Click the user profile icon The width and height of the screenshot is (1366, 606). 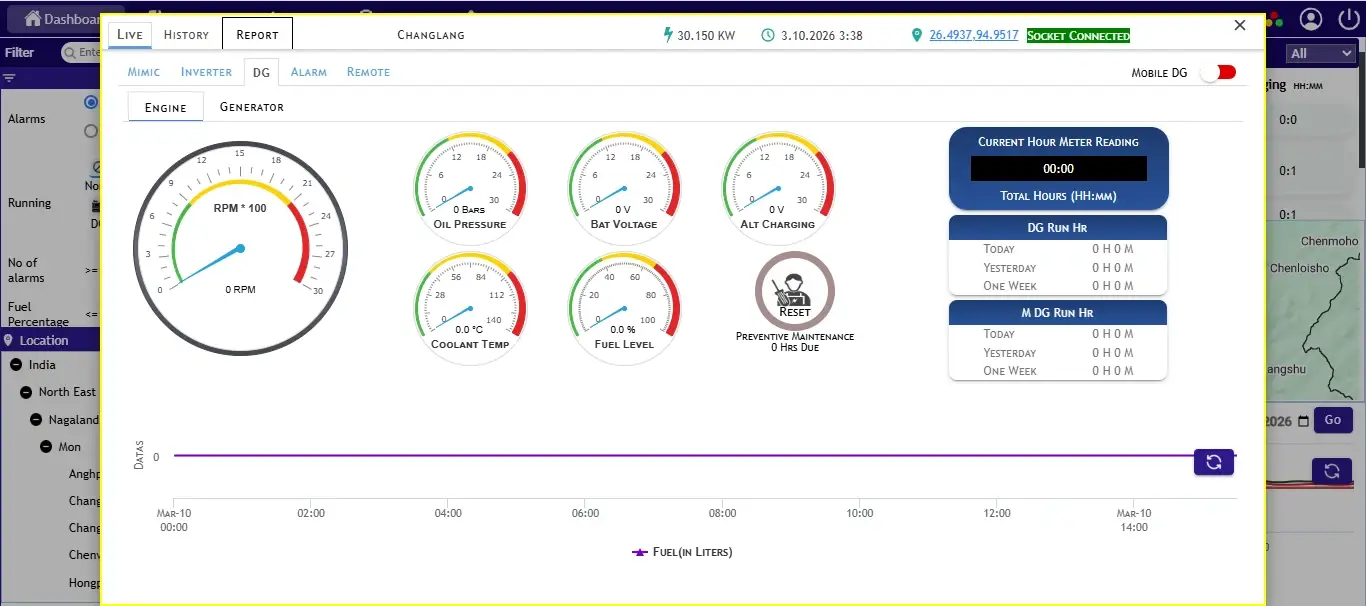click(x=1311, y=18)
